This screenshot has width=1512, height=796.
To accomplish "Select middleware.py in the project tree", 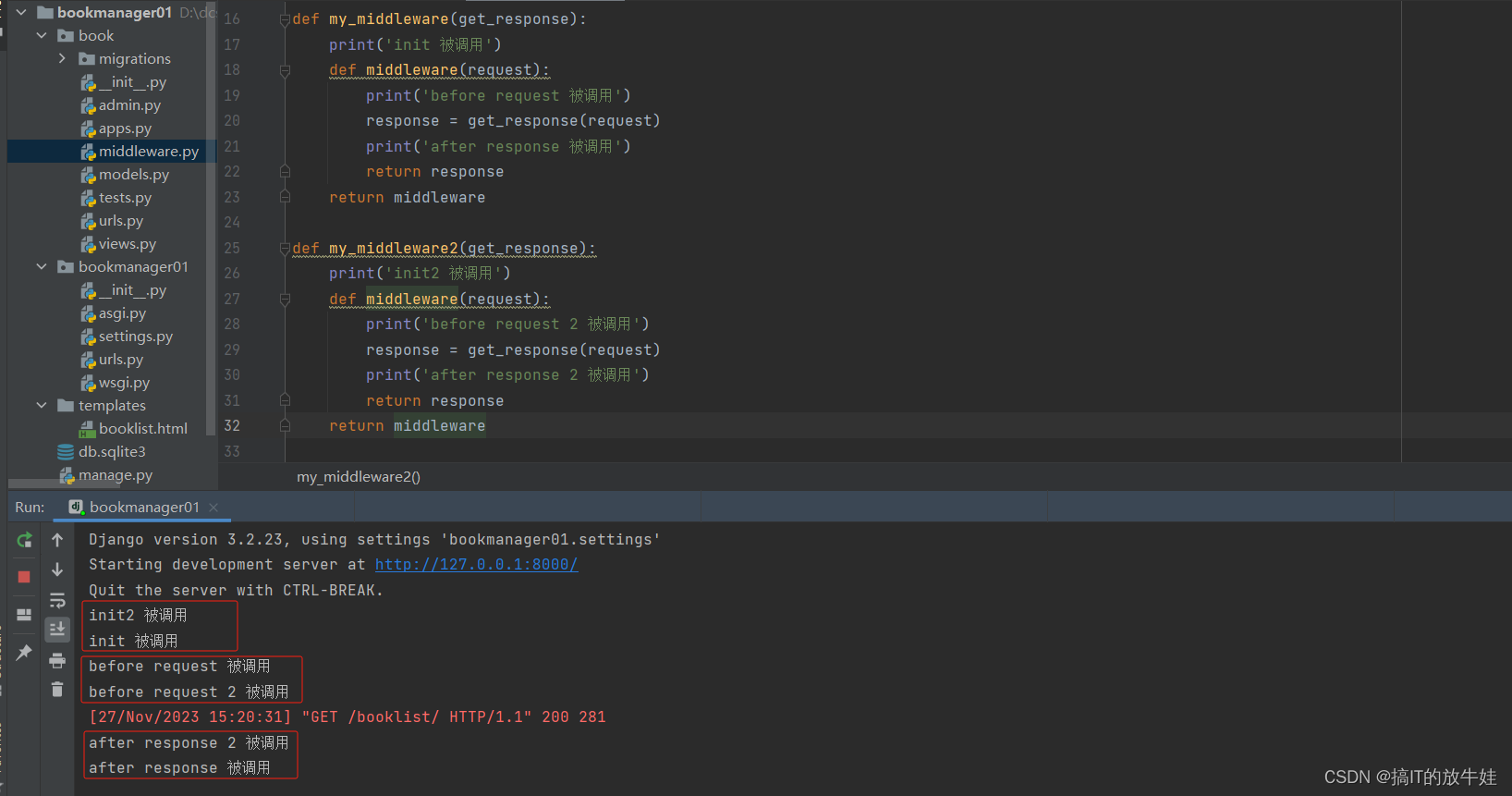I will pyautogui.click(x=140, y=151).
